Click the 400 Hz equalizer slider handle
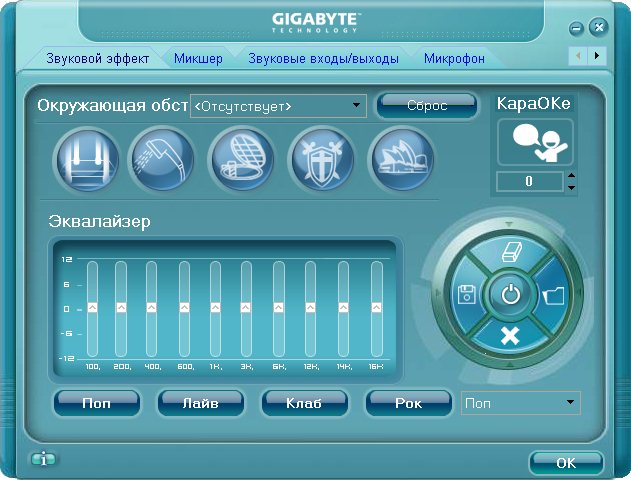The width and height of the screenshot is (631, 480). 151,308
